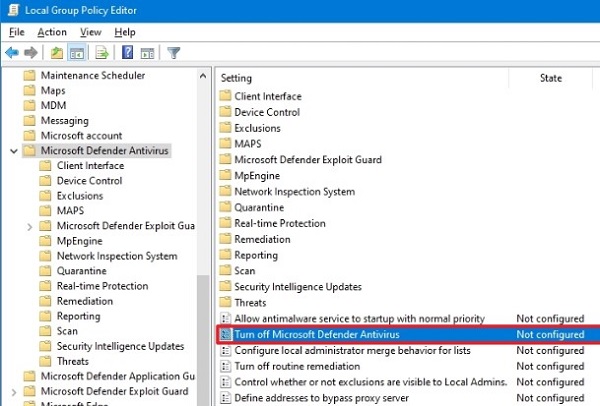This screenshot has width=600, height=406.
Task: Select Microsoft Defender Antivirus tree node
Action: (104, 150)
